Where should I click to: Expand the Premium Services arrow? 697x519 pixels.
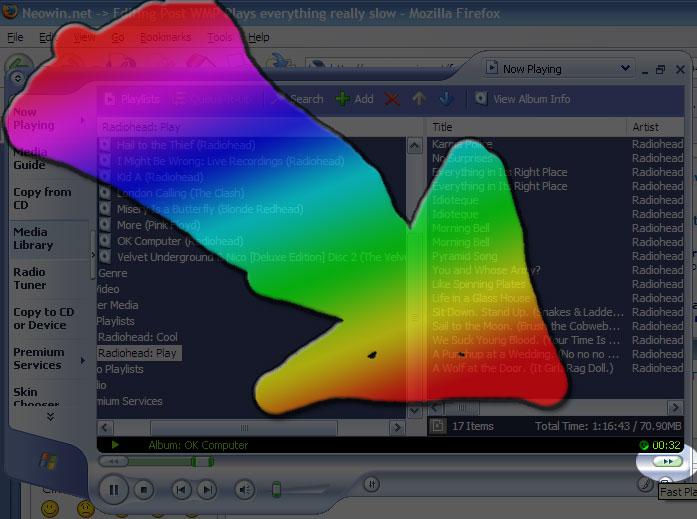tap(83, 359)
